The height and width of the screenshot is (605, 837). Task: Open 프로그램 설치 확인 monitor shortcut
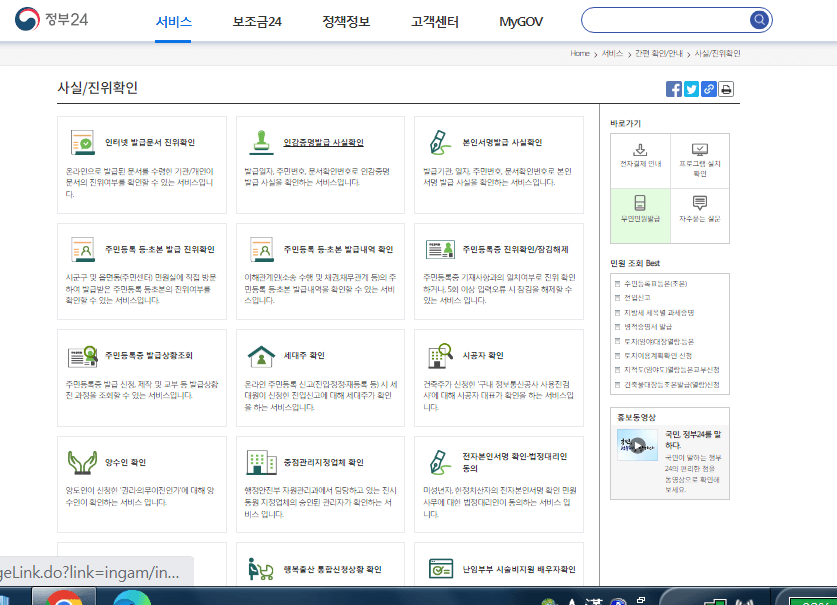700,160
